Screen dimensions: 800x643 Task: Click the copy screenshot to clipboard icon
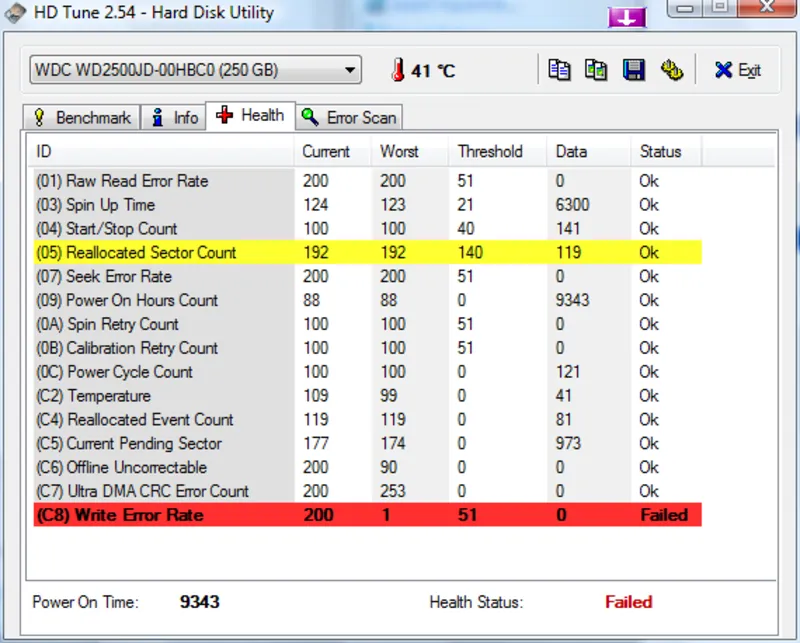pyautogui.click(x=596, y=70)
